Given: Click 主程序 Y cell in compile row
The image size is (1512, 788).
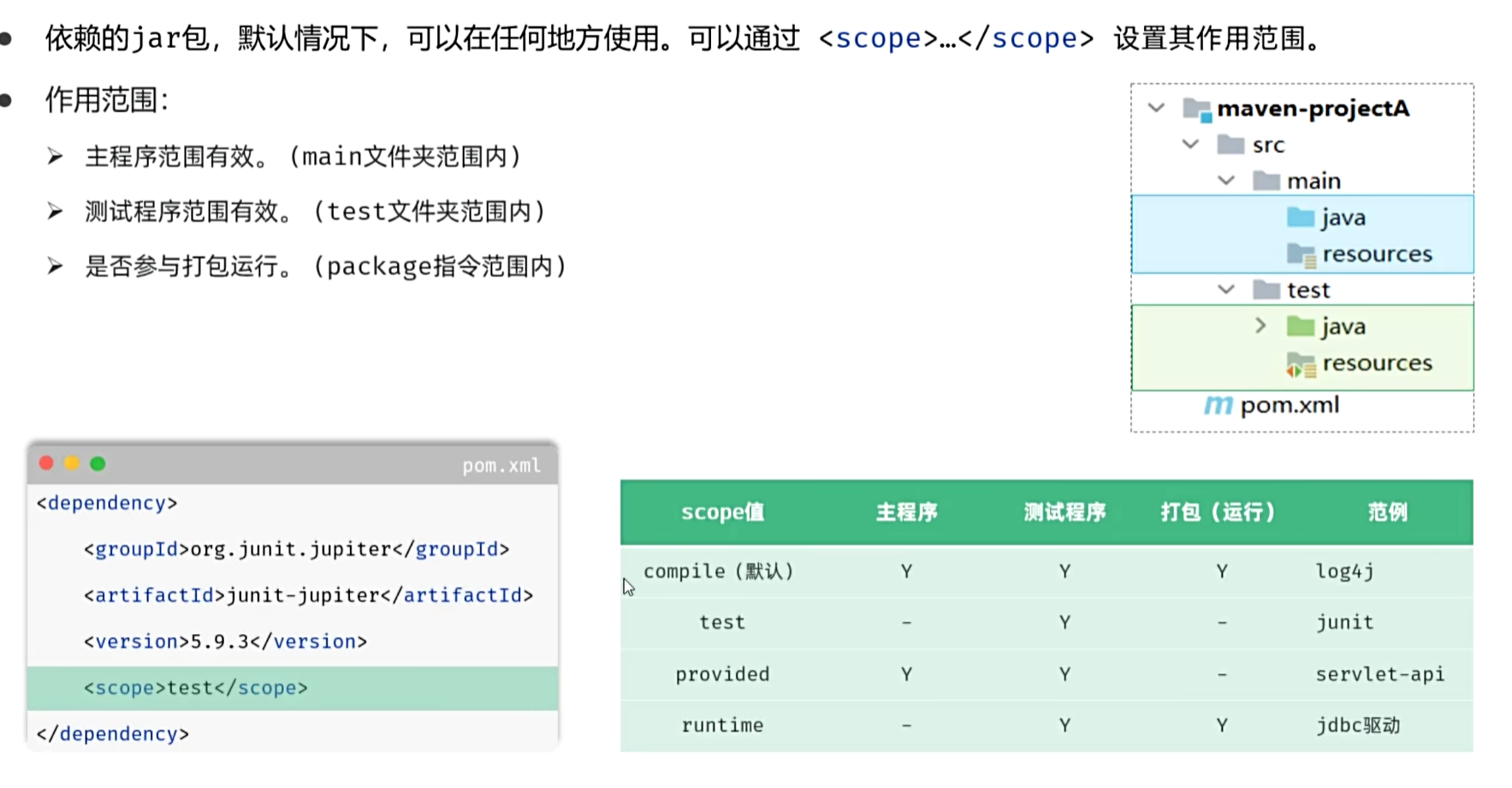Looking at the screenshot, I should click(906, 572).
